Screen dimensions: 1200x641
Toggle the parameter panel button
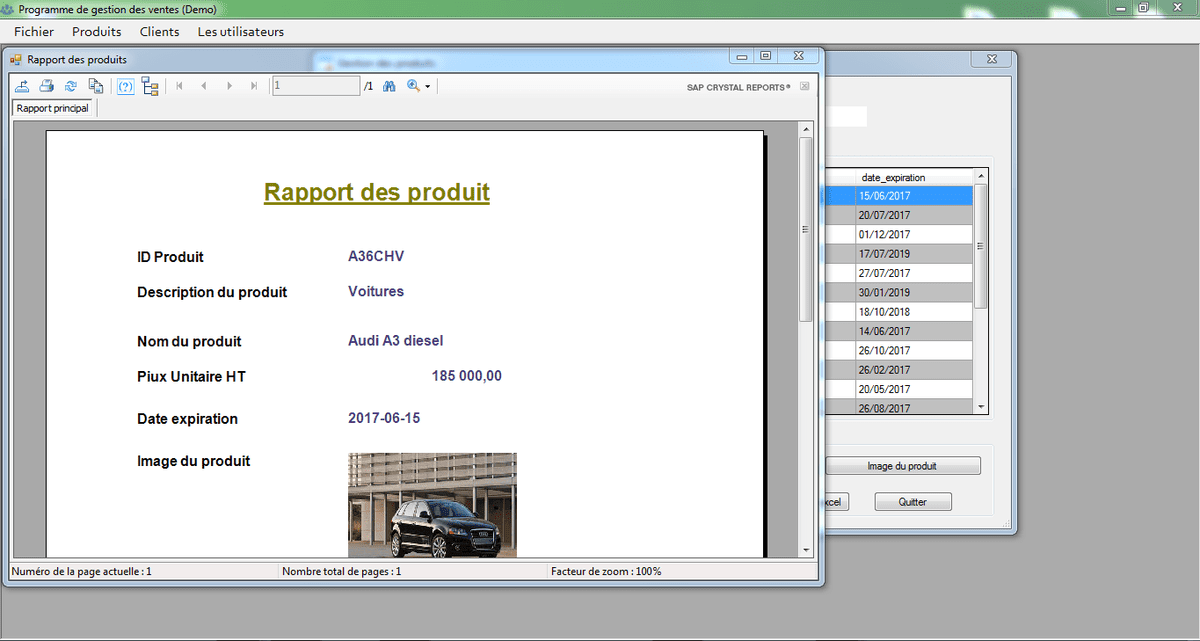pos(126,87)
